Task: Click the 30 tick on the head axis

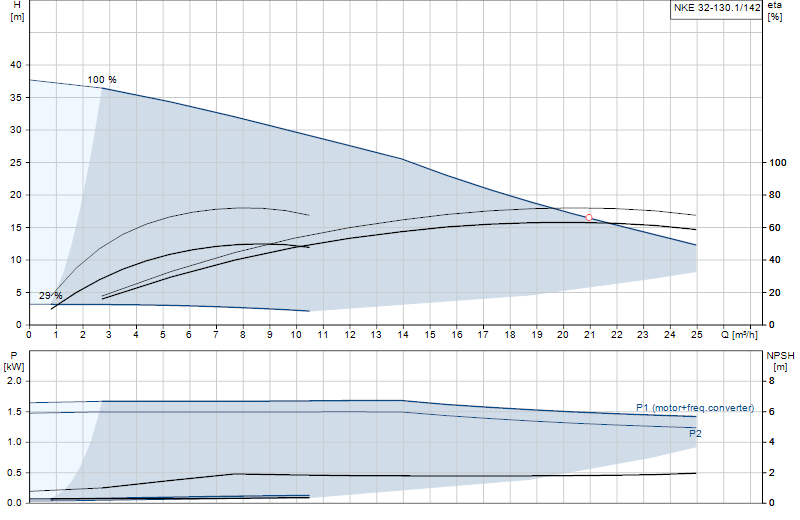Action: [16, 130]
